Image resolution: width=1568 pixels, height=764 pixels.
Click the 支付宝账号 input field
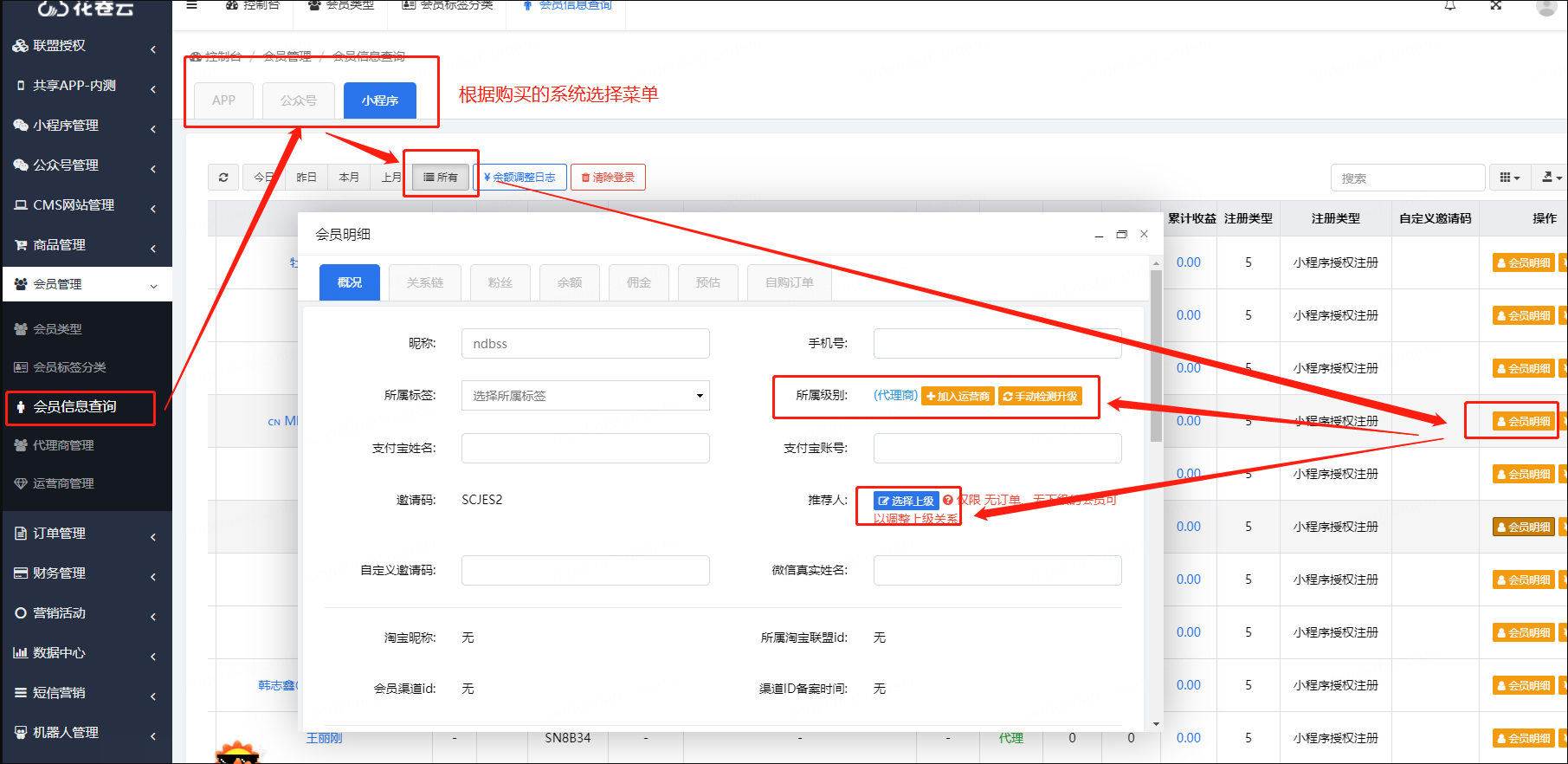997,449
